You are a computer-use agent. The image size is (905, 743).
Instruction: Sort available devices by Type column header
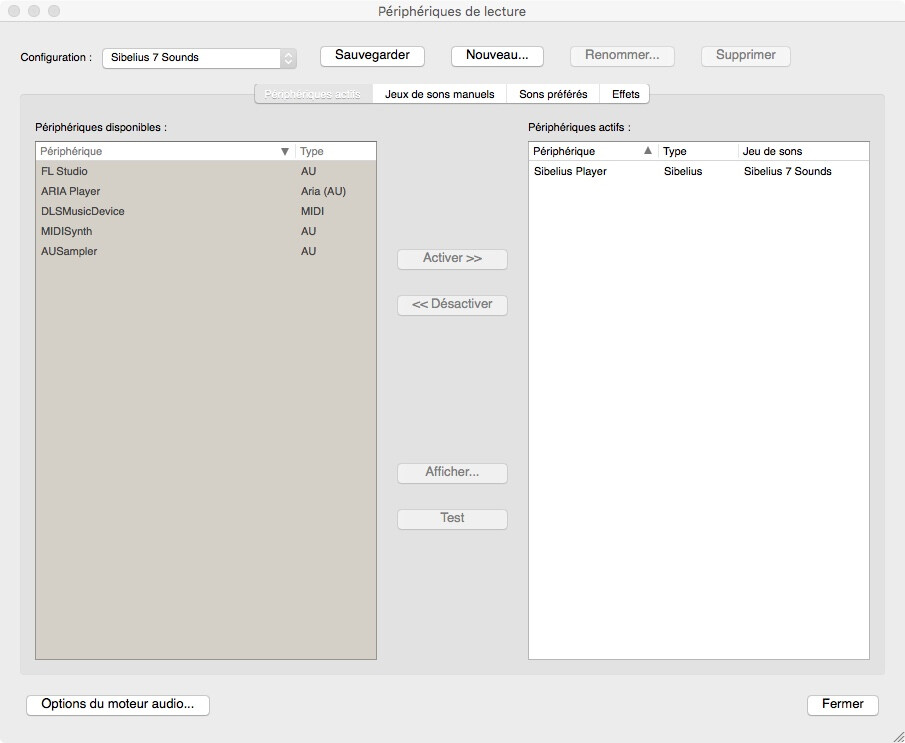336,151
